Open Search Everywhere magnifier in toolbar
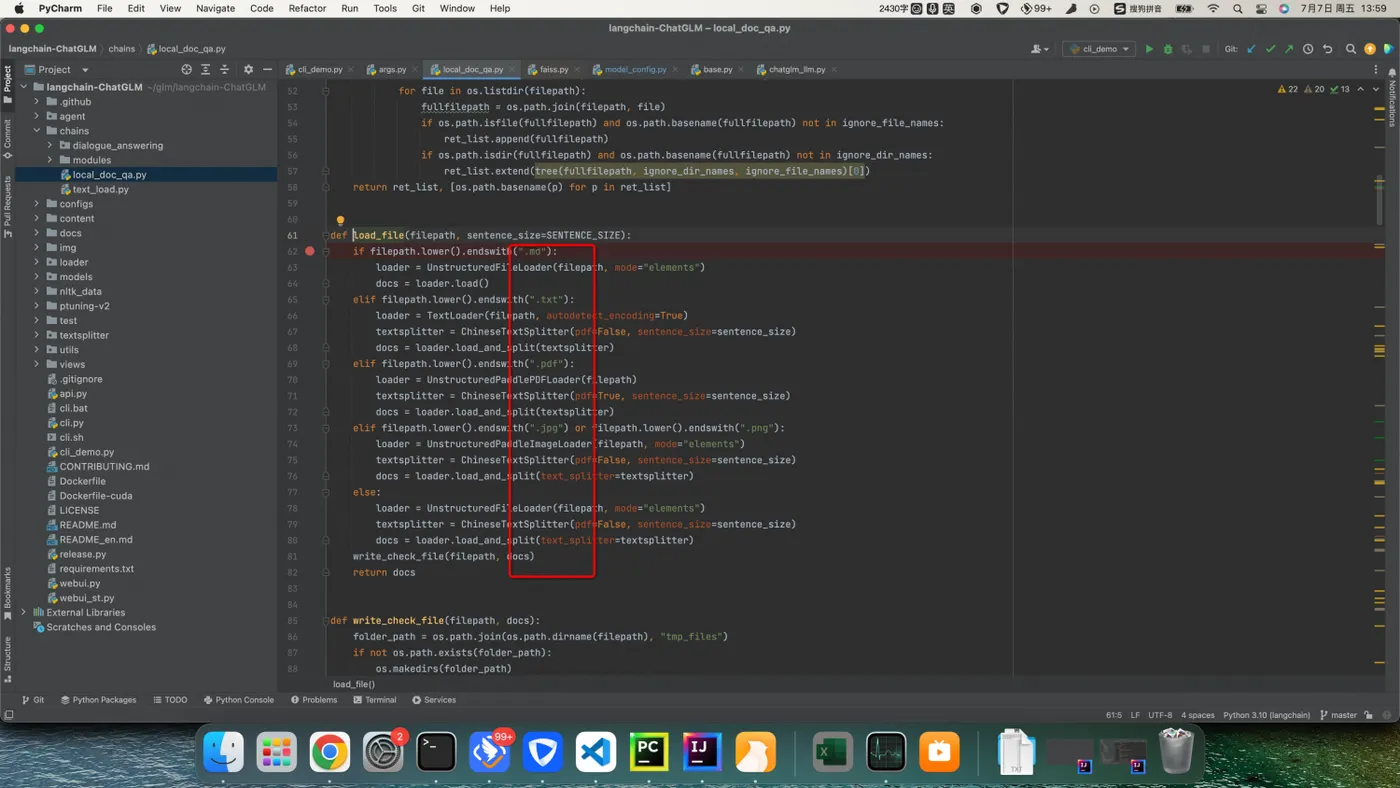Image resolution: width=1400 pixels, height=788 pixels. (1351, 49)
